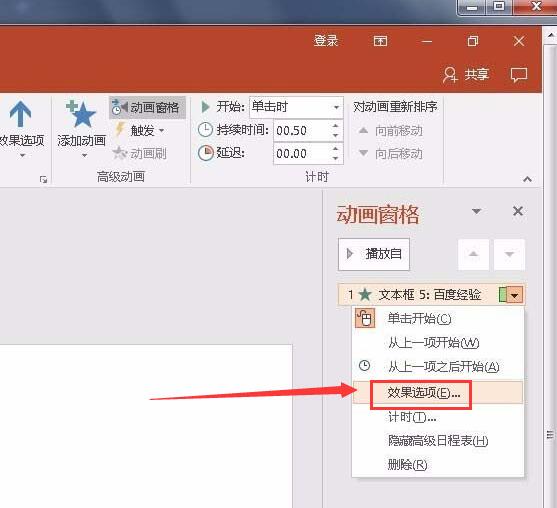Click the outer window's maximize button
Image resolution: width=557 pixels, height=508 pixels.
click(x=499, y=7)
